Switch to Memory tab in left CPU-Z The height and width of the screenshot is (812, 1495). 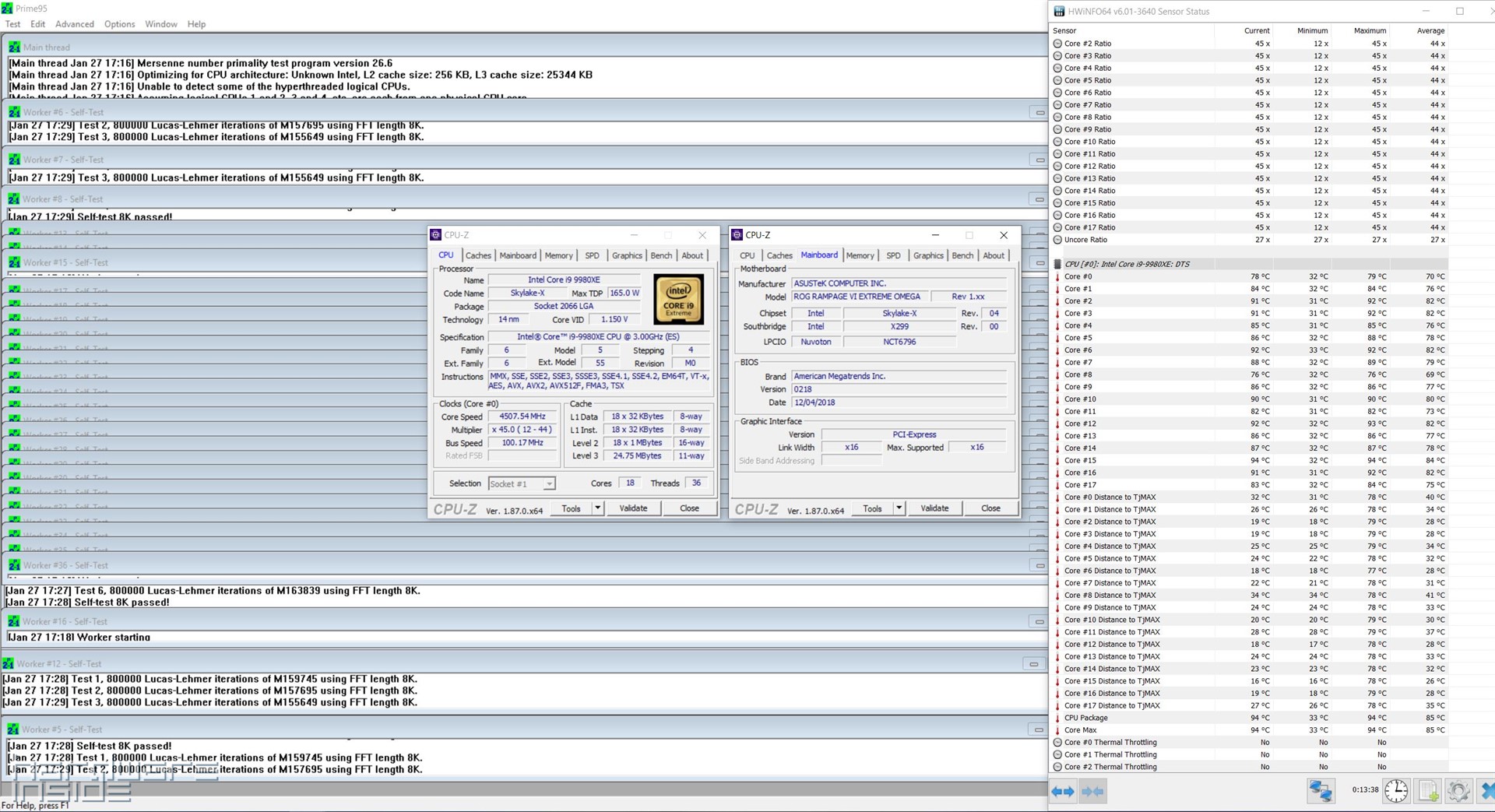pos(558,255)
